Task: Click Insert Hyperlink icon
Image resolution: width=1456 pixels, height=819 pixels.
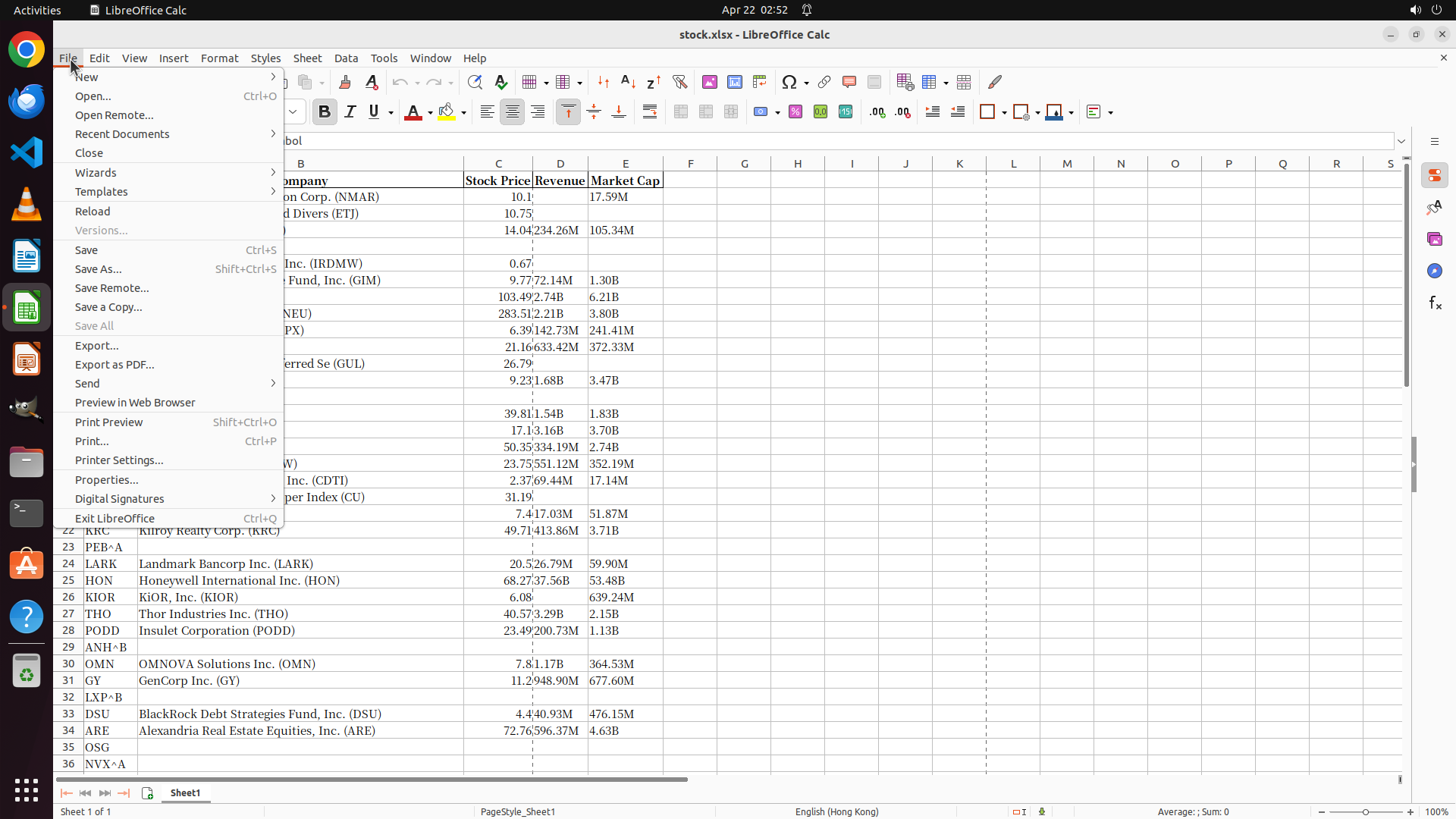Action: tap(824, 82)
